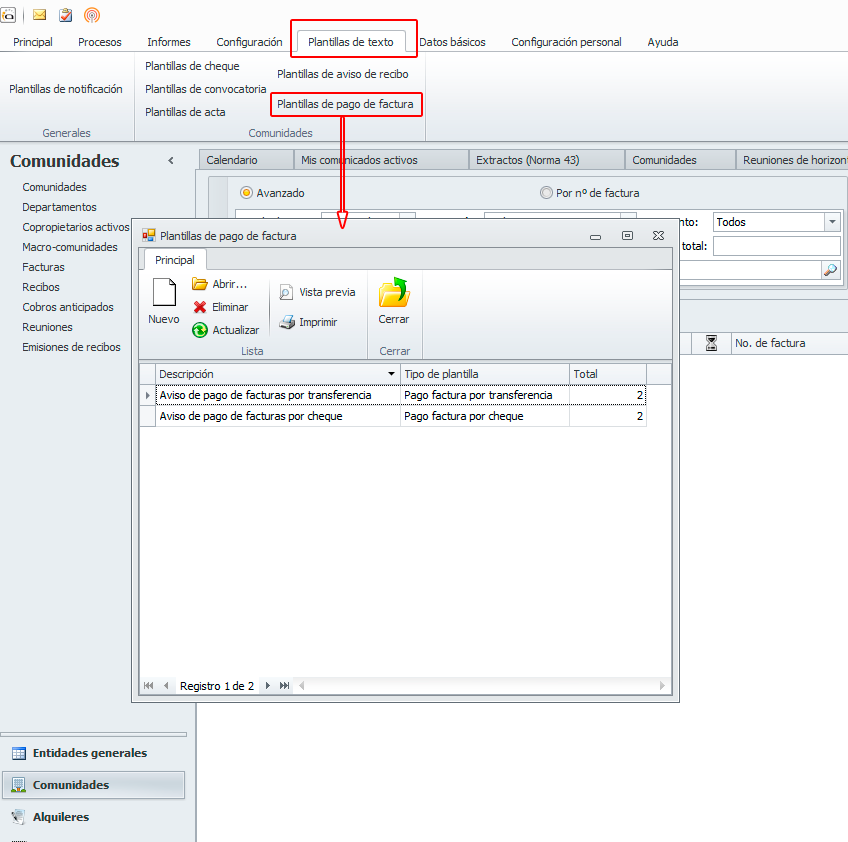Open the Descripción column filter dropdown

pyautogui.click(x=391, y=374)
